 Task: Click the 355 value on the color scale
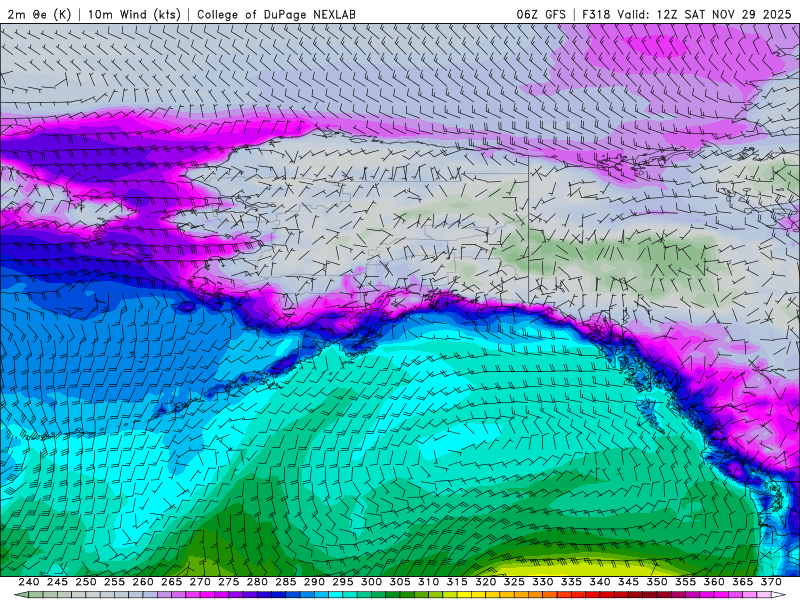click(686, 582)
